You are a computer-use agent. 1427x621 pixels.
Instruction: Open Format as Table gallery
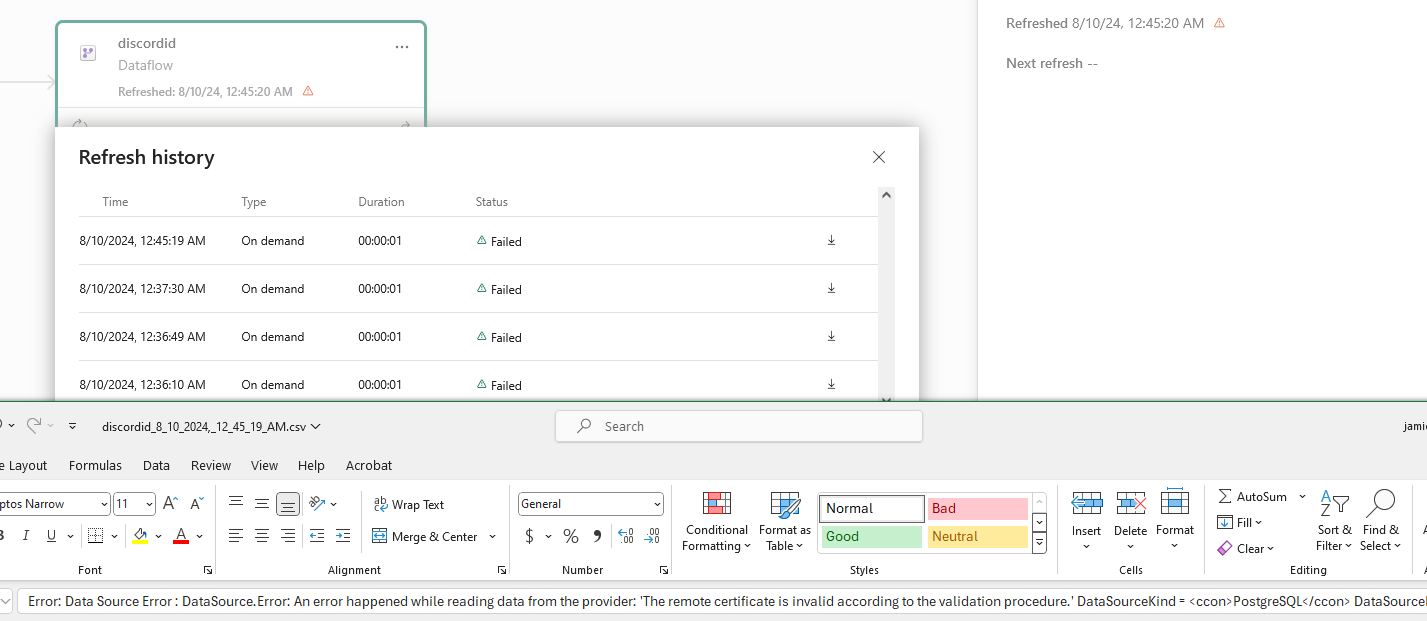tap(785, 522)
